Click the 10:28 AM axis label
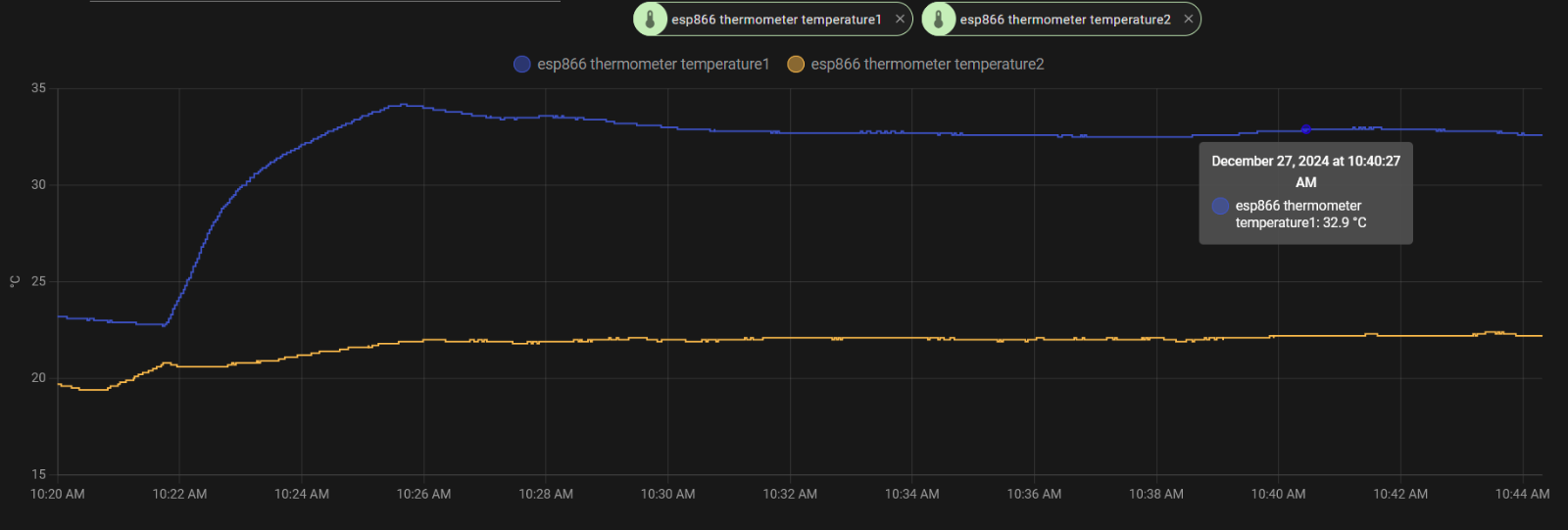Image resolution: width=1568 pixels, height=530 pixels. click(x=546, y=494)
